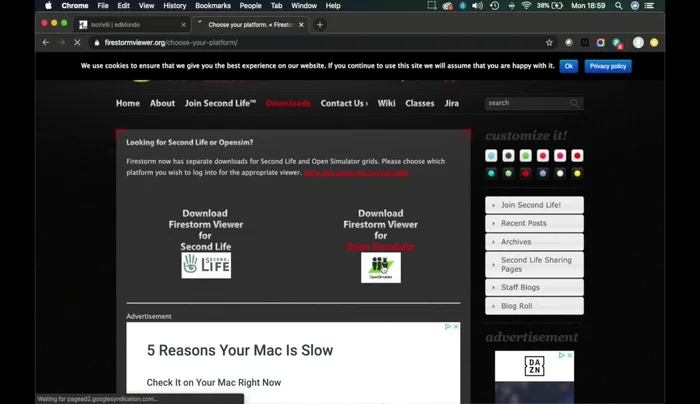700x404 pixels.
Task: Click the Open Simulator download link
Action: pos(380,246)
